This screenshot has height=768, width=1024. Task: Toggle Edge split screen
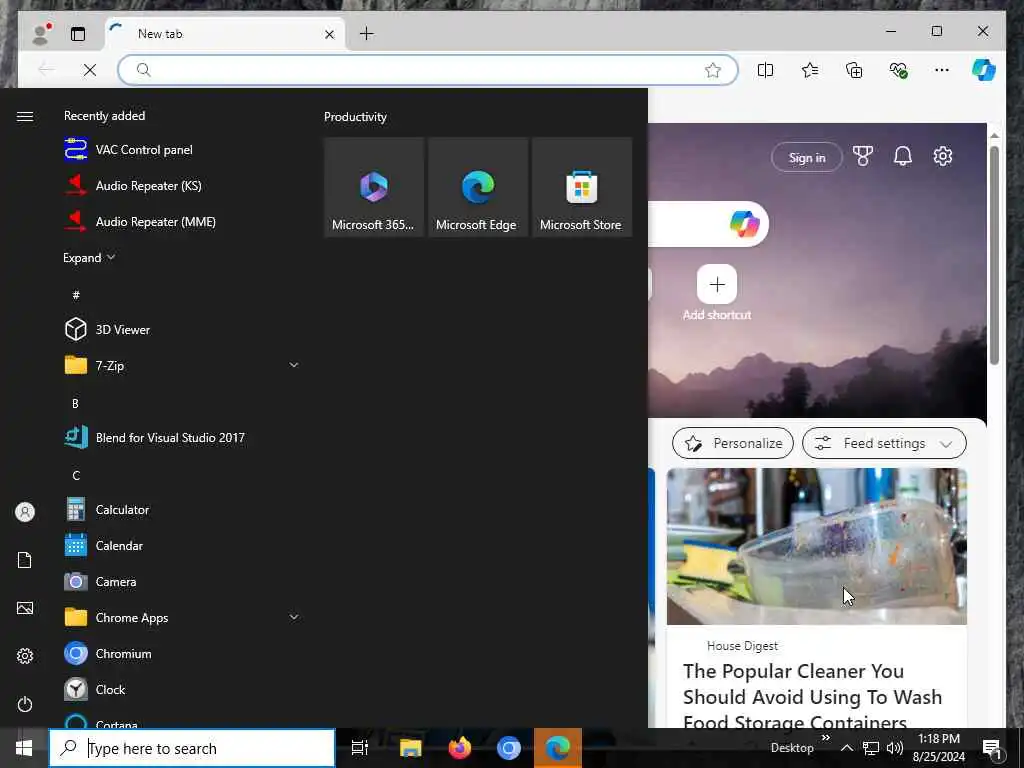click(x=765, y=70)
